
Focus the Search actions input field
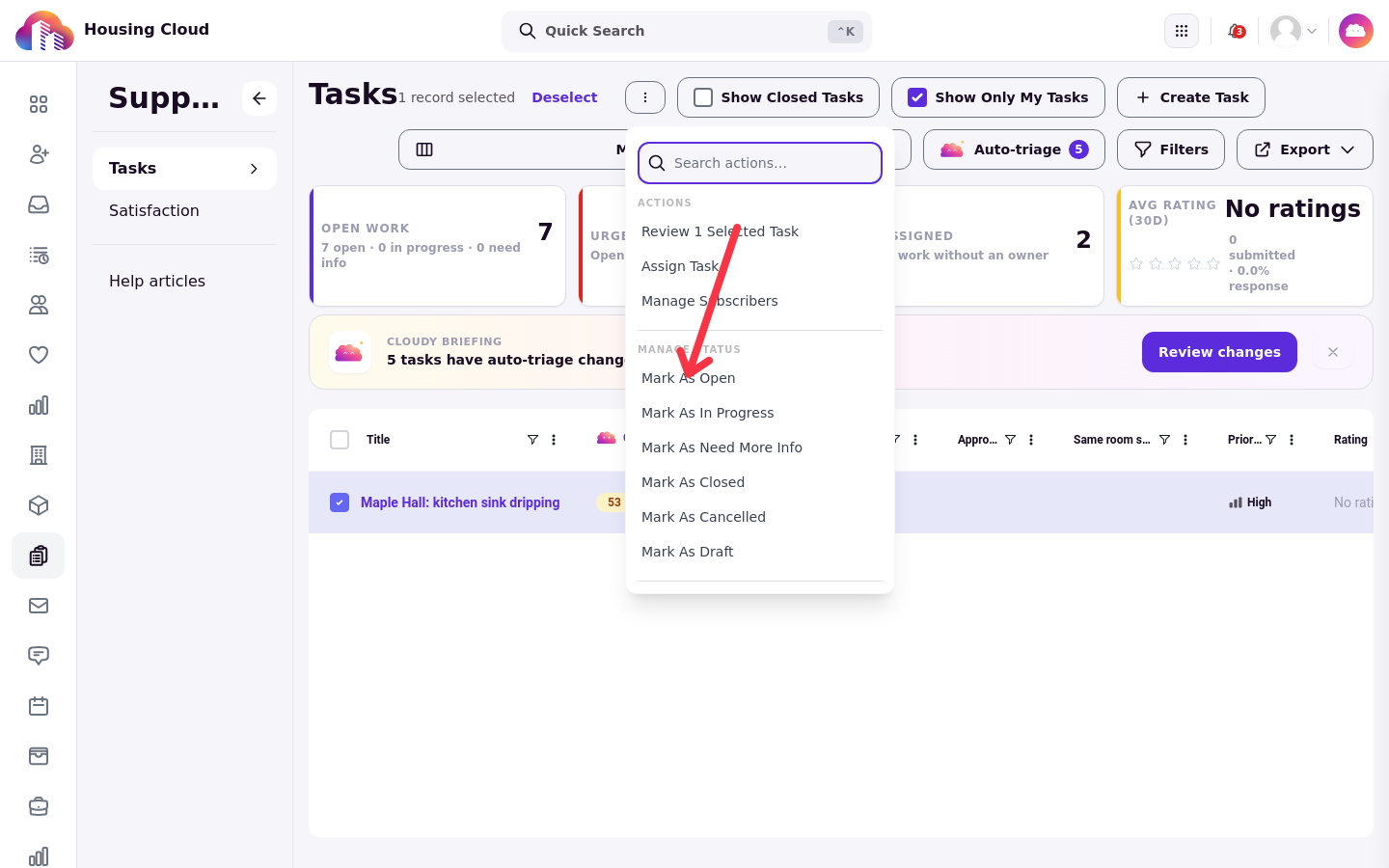760,163
